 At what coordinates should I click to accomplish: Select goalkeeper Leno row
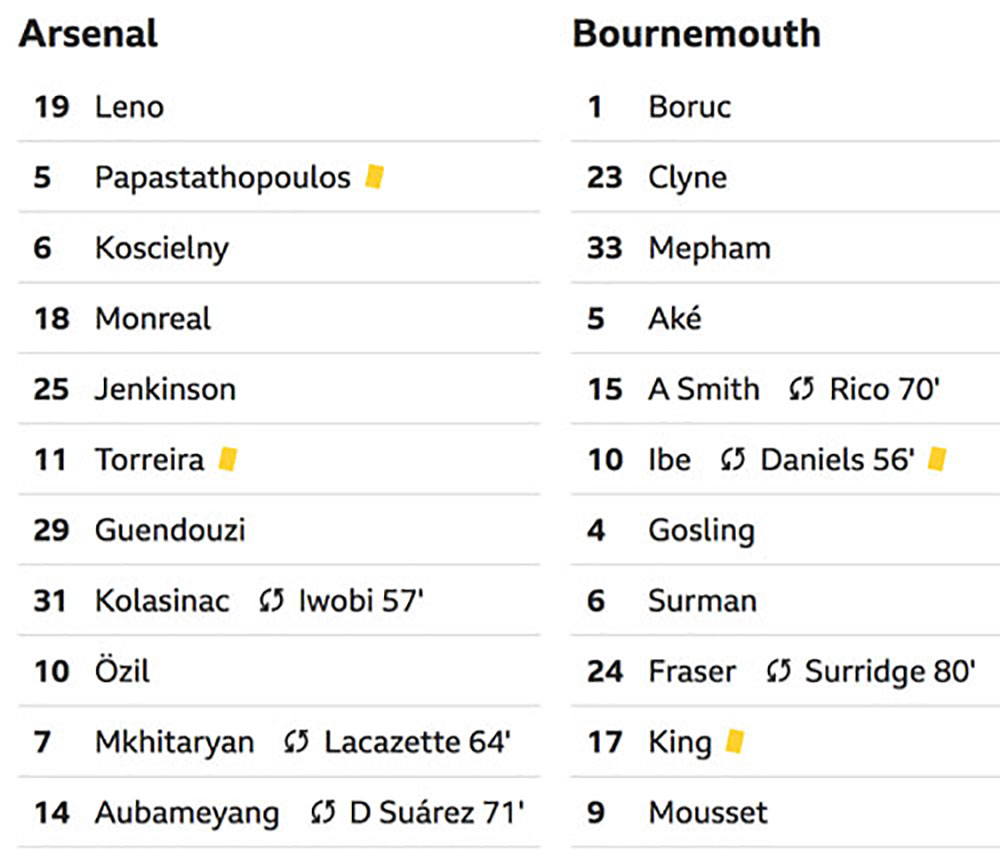279,106
